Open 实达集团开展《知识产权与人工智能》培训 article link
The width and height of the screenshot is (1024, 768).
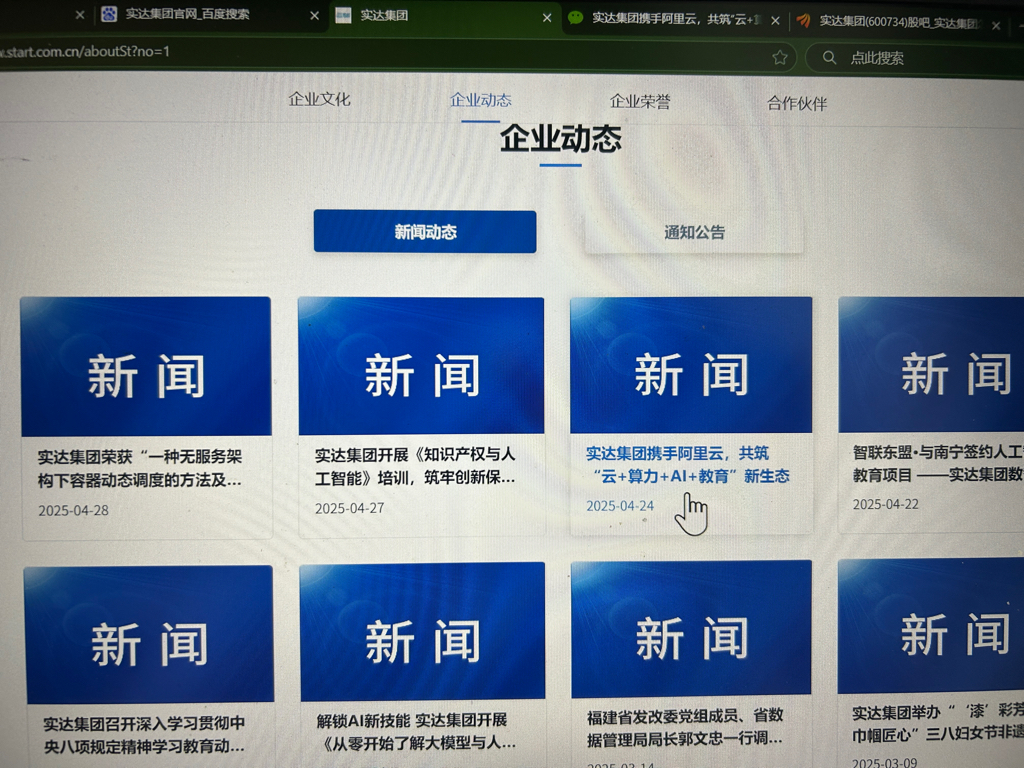coord(415,466)
